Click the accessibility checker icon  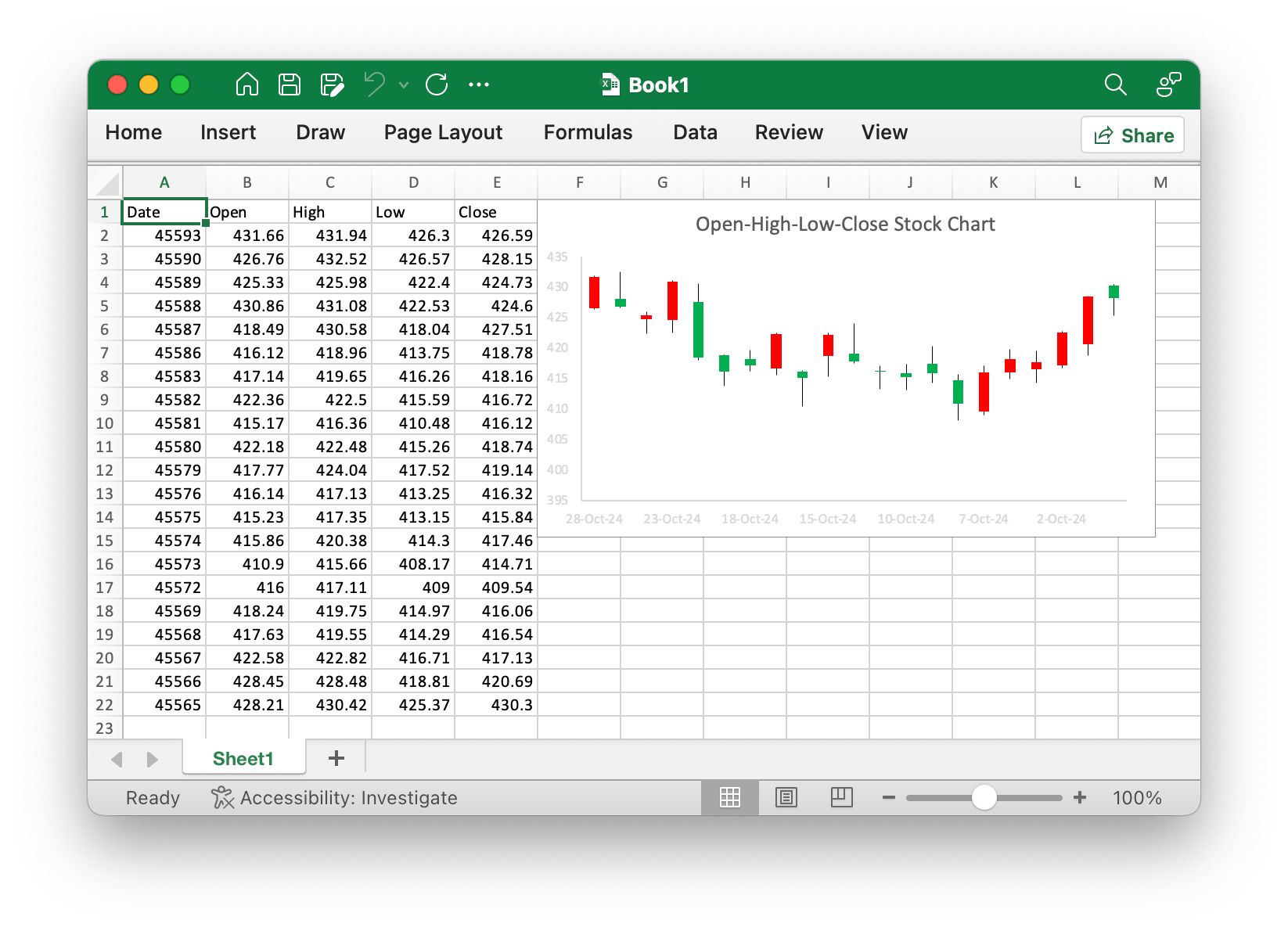(222, 798)
